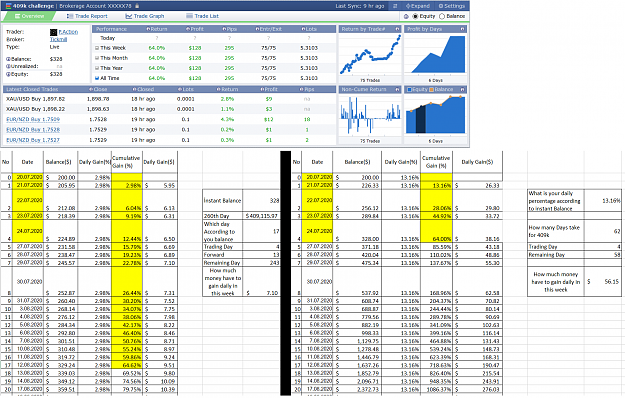The width and height of the screenshot is (625, 398).
Task: Click the Profit by Days chart
Action: (435, 55)
